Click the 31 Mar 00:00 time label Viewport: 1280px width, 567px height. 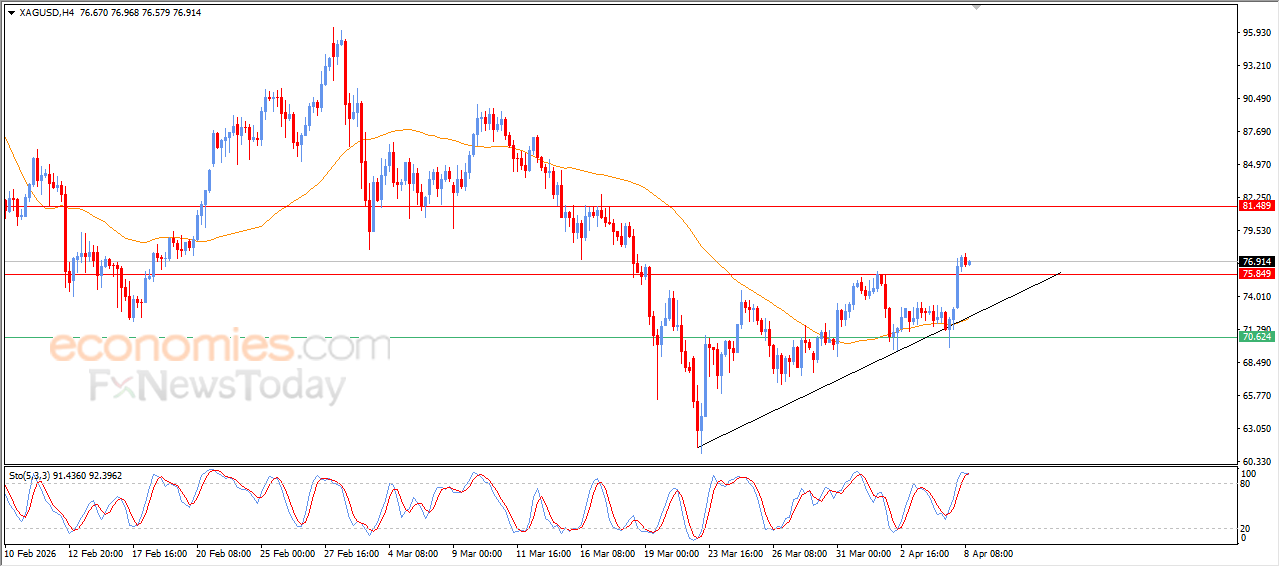[x=864, y=552]
